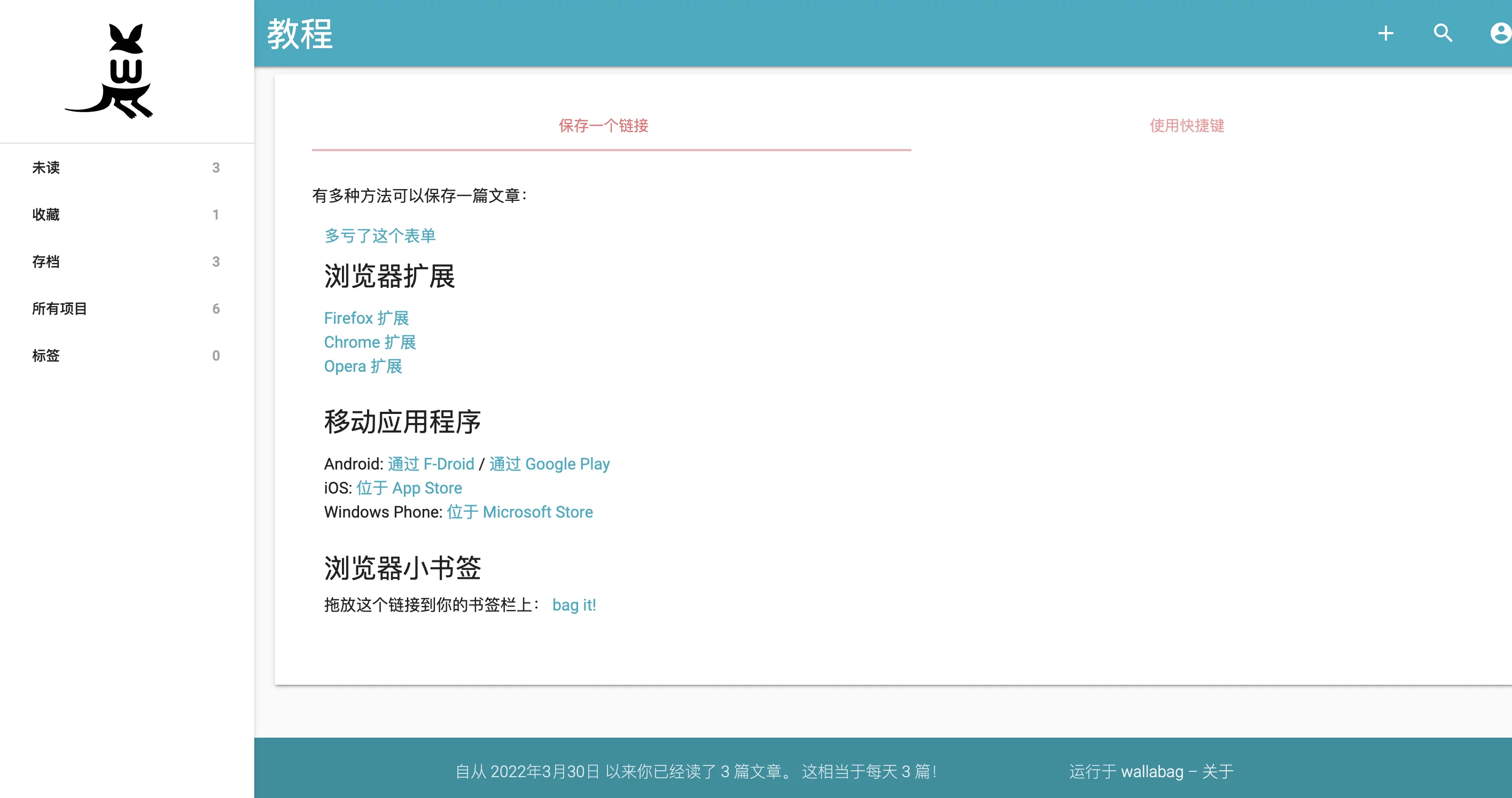Open the user account icon menu
The image size is (1512, 798).
point(1500,34)
